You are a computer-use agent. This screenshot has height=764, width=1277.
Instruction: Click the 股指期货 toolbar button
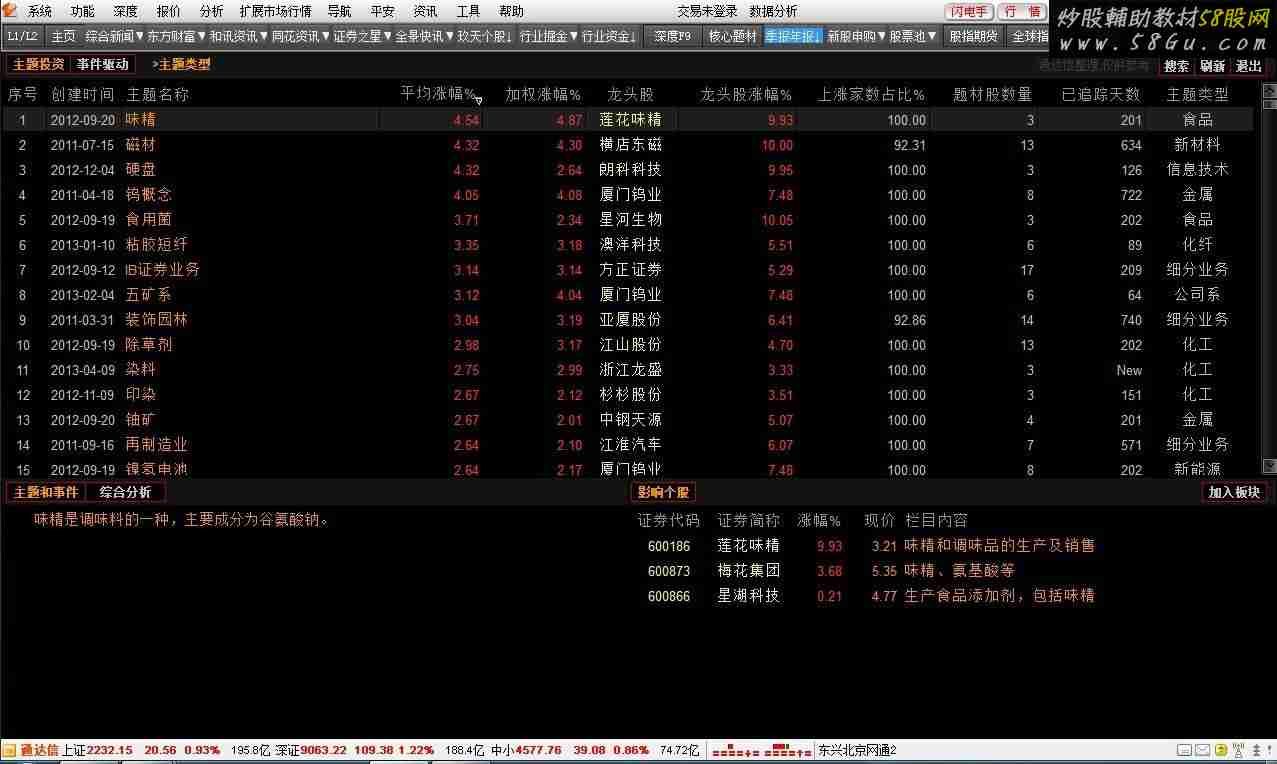point(973,36)
